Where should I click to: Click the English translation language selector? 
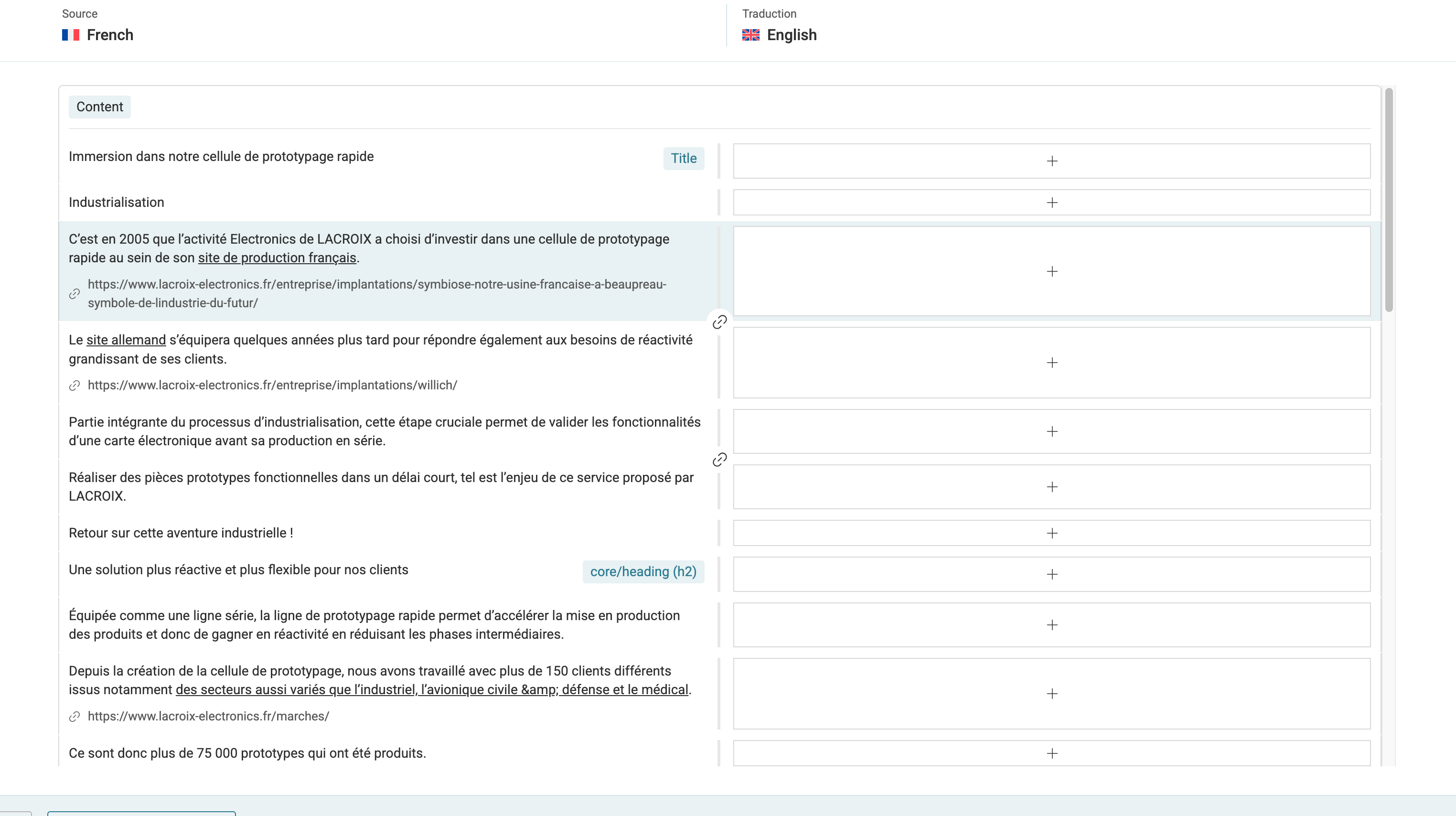coord(780,35)
